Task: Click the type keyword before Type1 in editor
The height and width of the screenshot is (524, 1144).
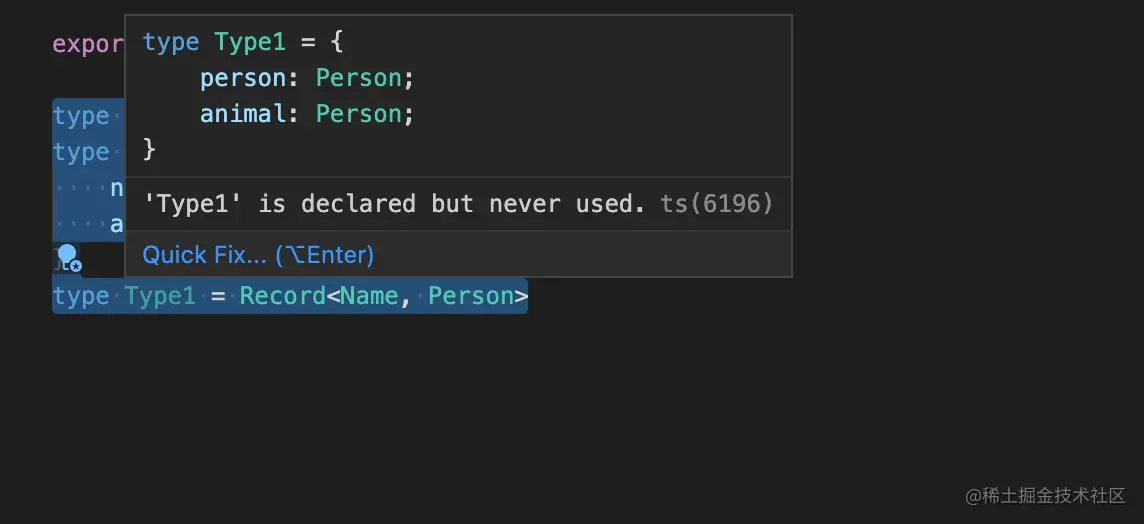Action: (81, 296)
